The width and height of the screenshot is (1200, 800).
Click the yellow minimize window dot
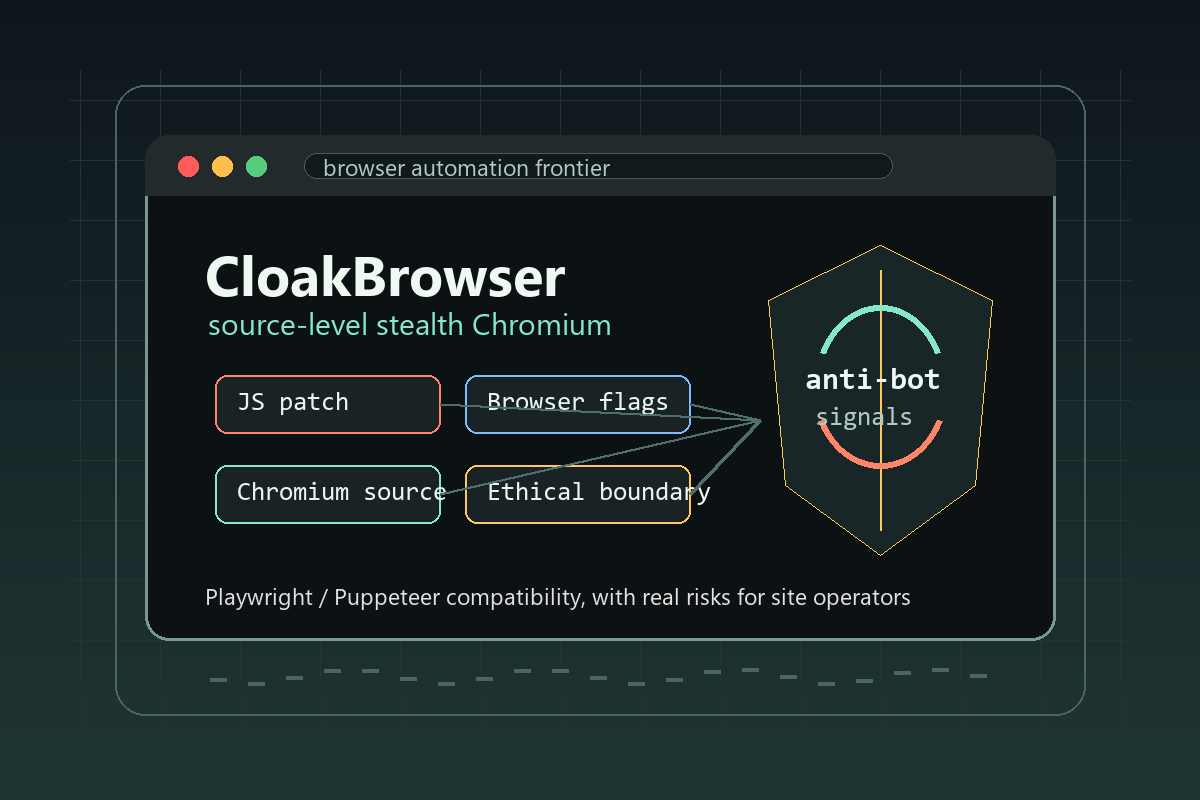[223, 167]
